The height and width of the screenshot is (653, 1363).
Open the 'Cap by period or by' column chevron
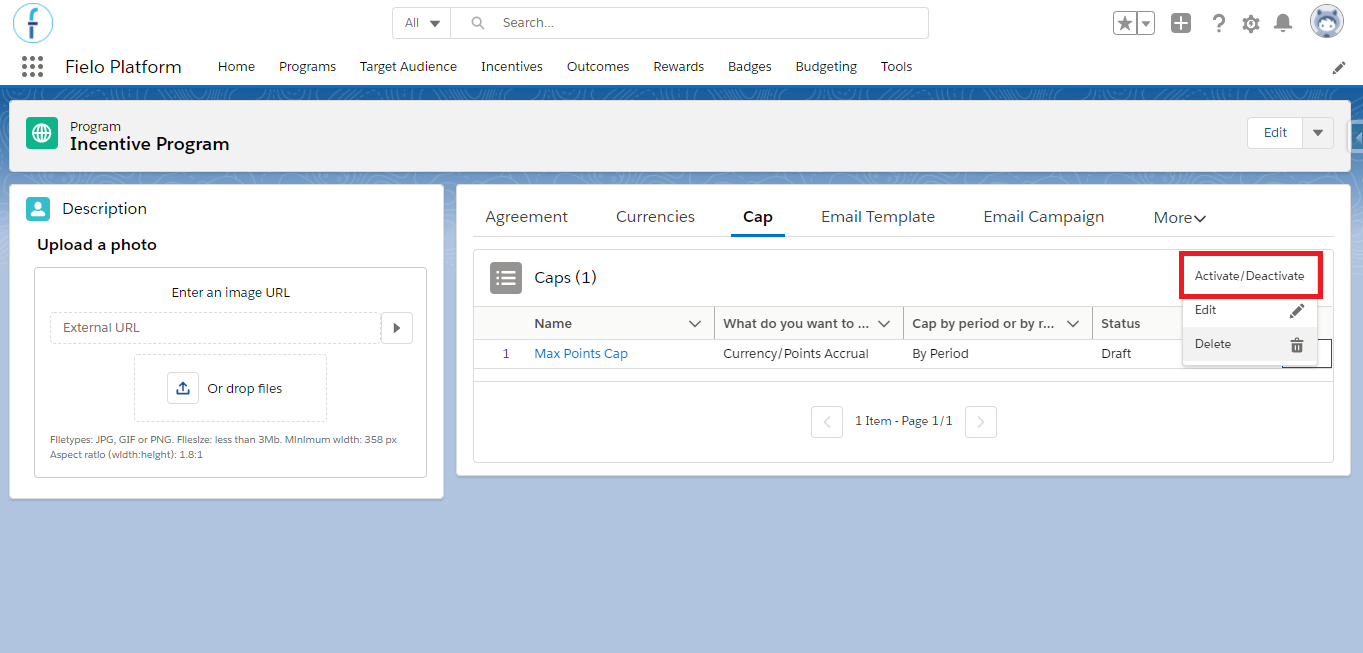tap(1073, 324)
